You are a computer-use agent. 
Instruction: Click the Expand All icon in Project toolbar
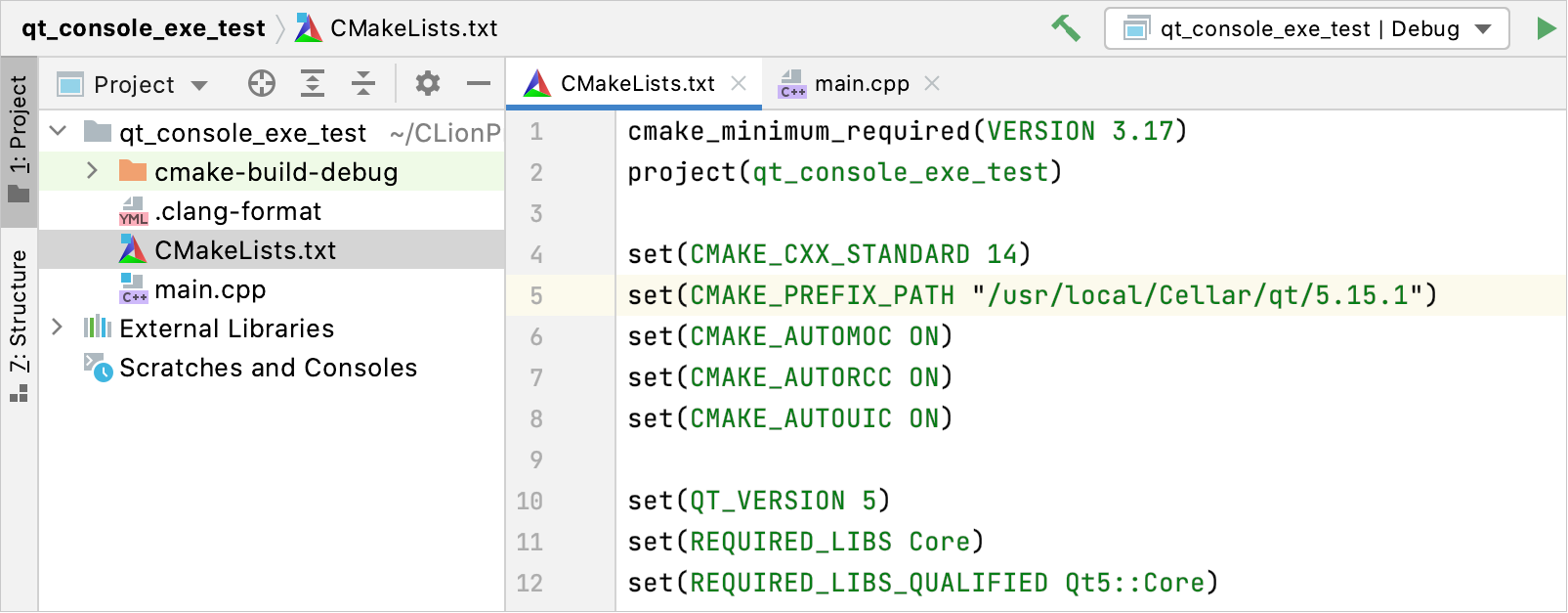coord(313,84)
